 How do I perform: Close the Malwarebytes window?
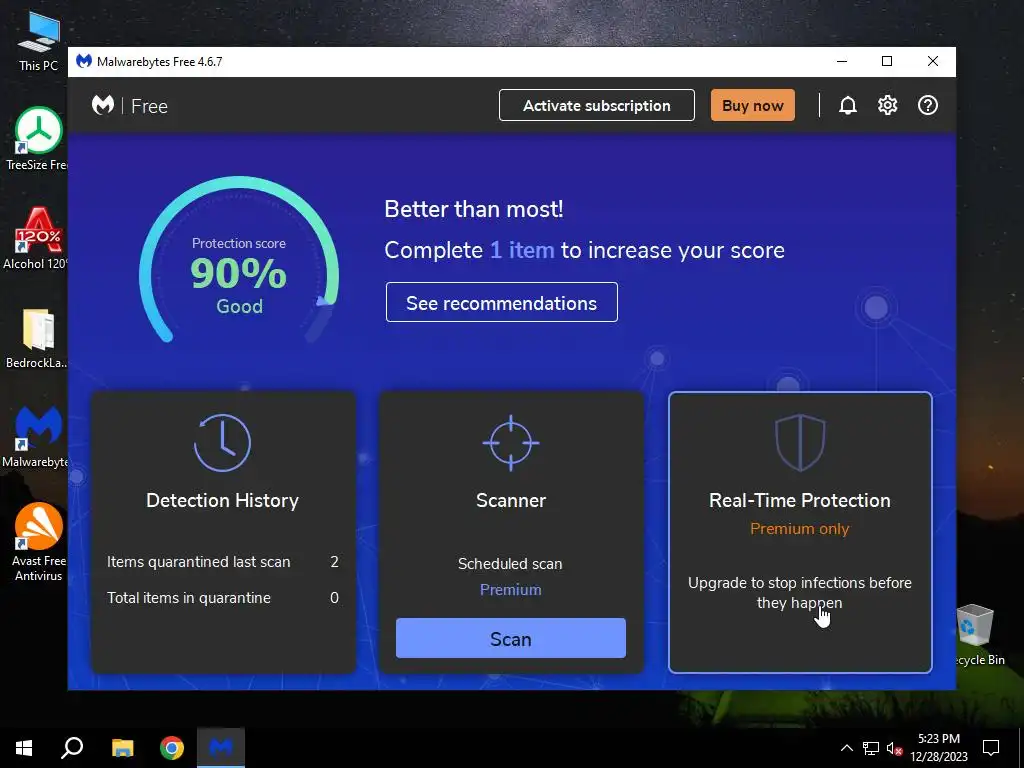point(933,61)
